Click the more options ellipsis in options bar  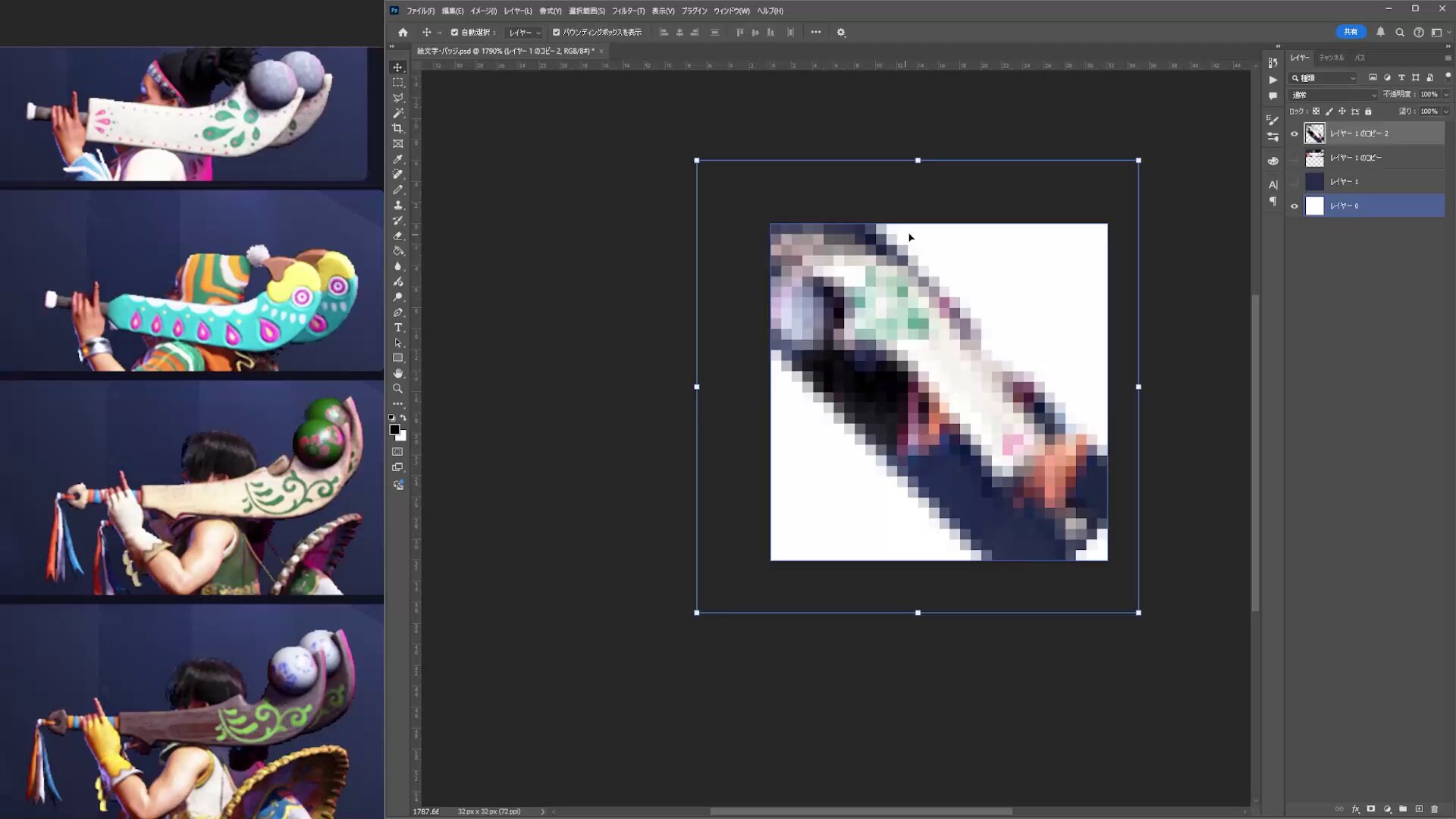click(816, 33)
